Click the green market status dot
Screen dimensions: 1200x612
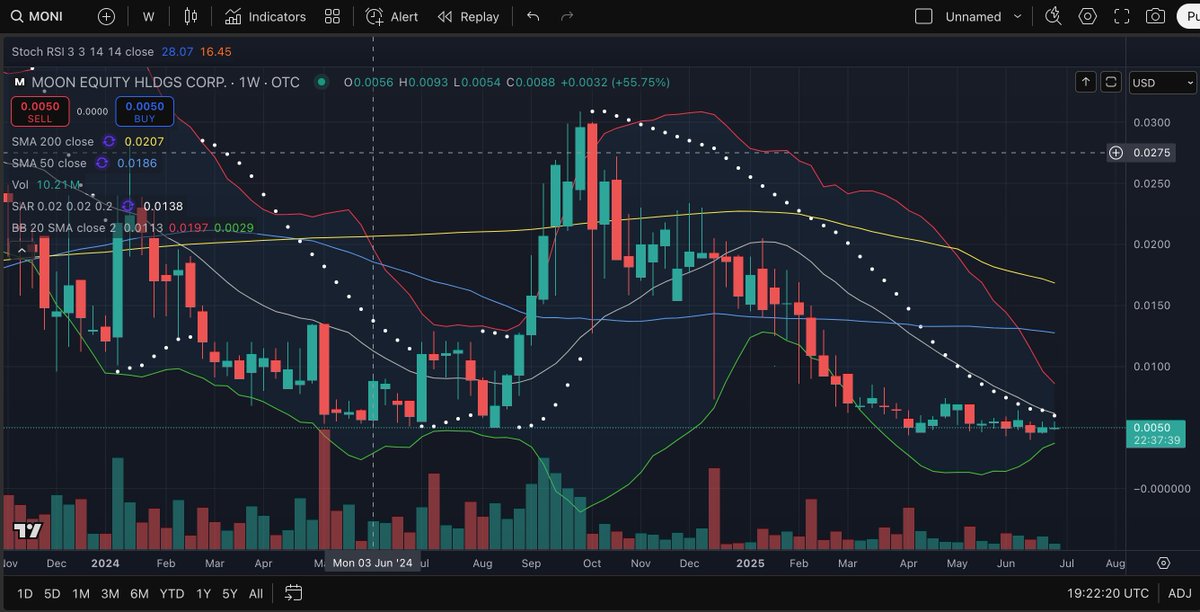click(321, 82)
